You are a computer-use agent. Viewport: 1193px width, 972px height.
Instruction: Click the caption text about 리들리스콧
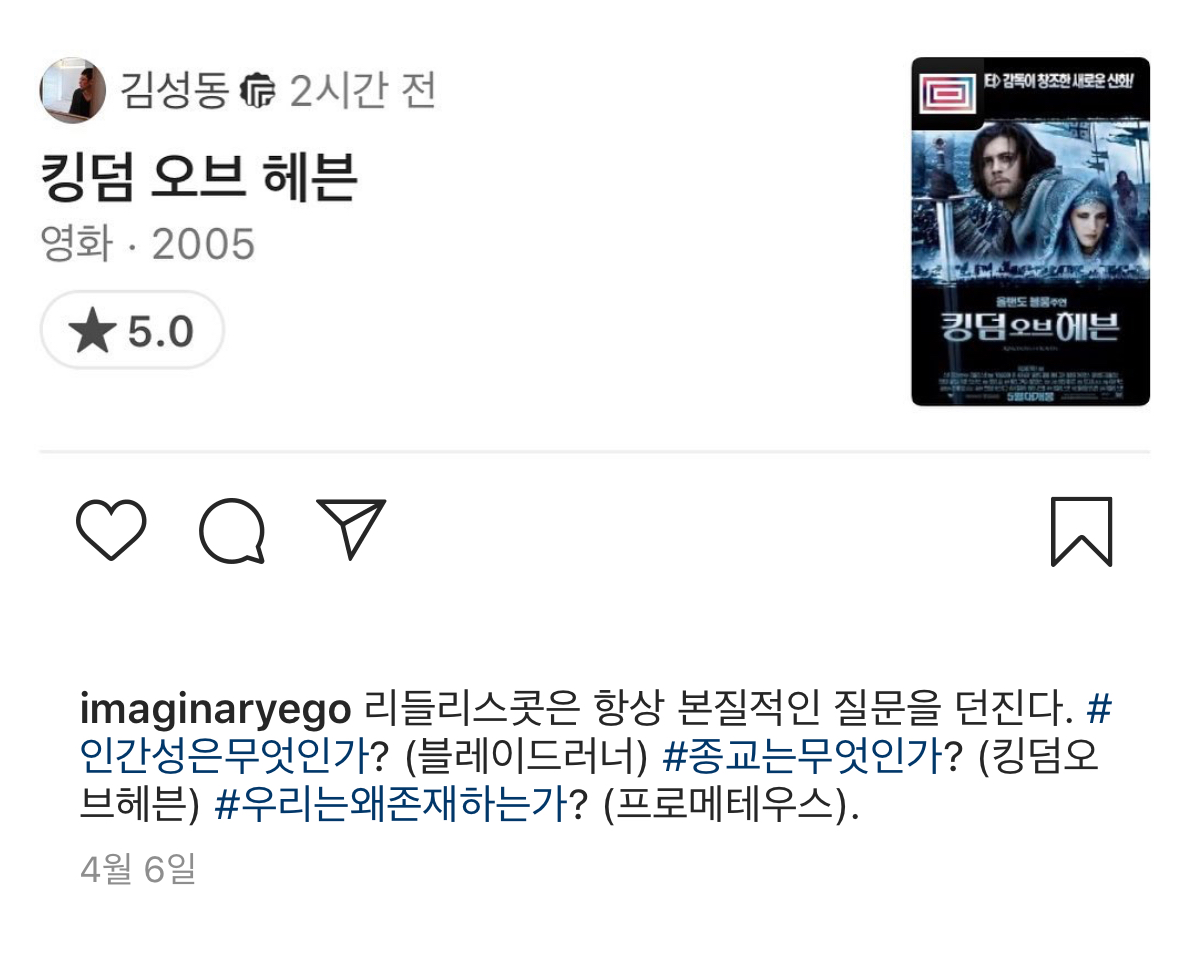719,708
